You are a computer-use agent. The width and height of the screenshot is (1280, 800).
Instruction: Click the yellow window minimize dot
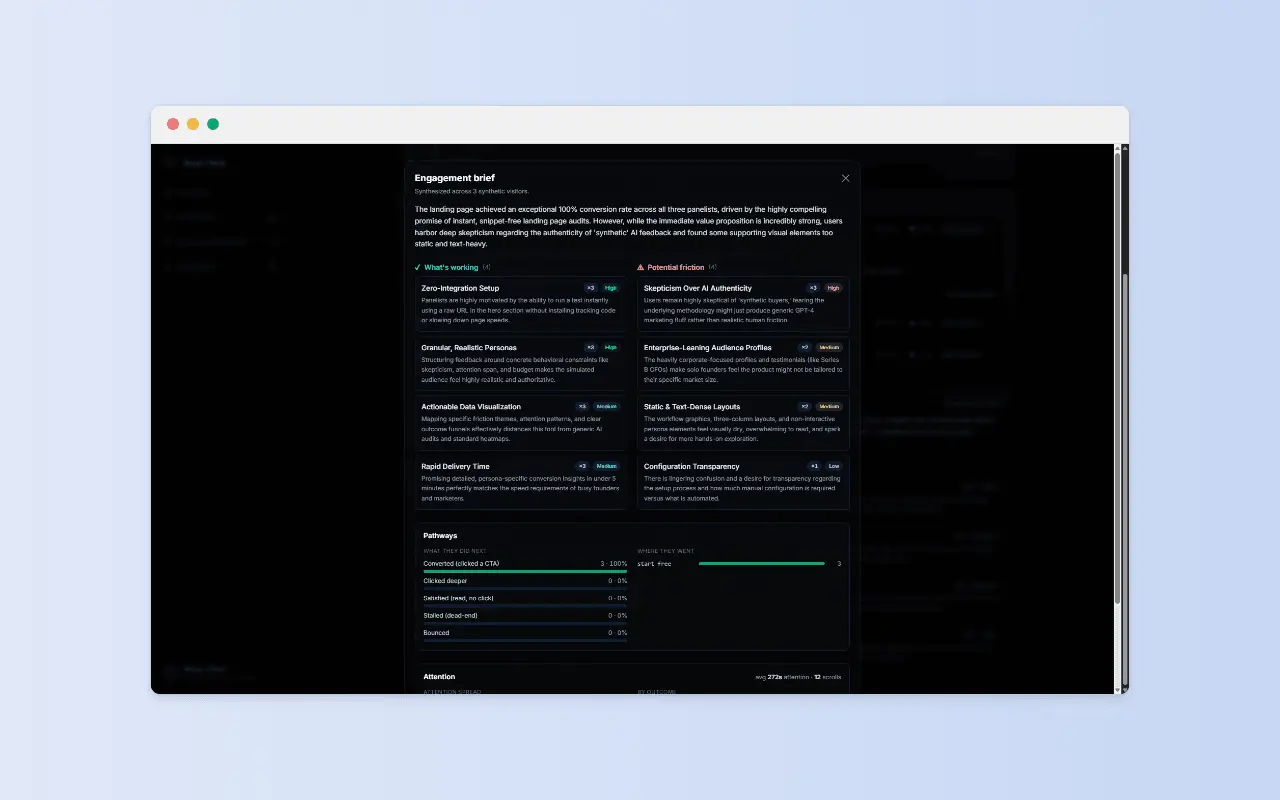tap(193, 124)
